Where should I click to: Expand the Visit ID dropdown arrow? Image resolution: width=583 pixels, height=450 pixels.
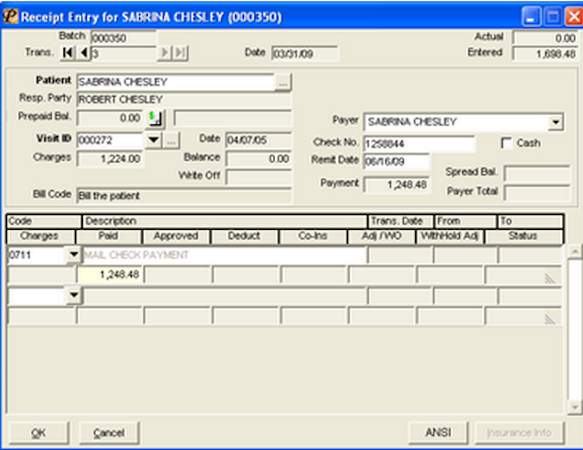(153, 141)
